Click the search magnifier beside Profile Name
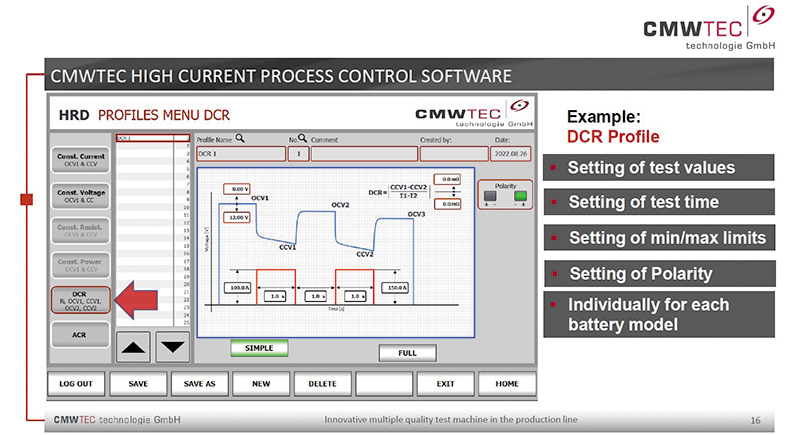 click(240, 138)
